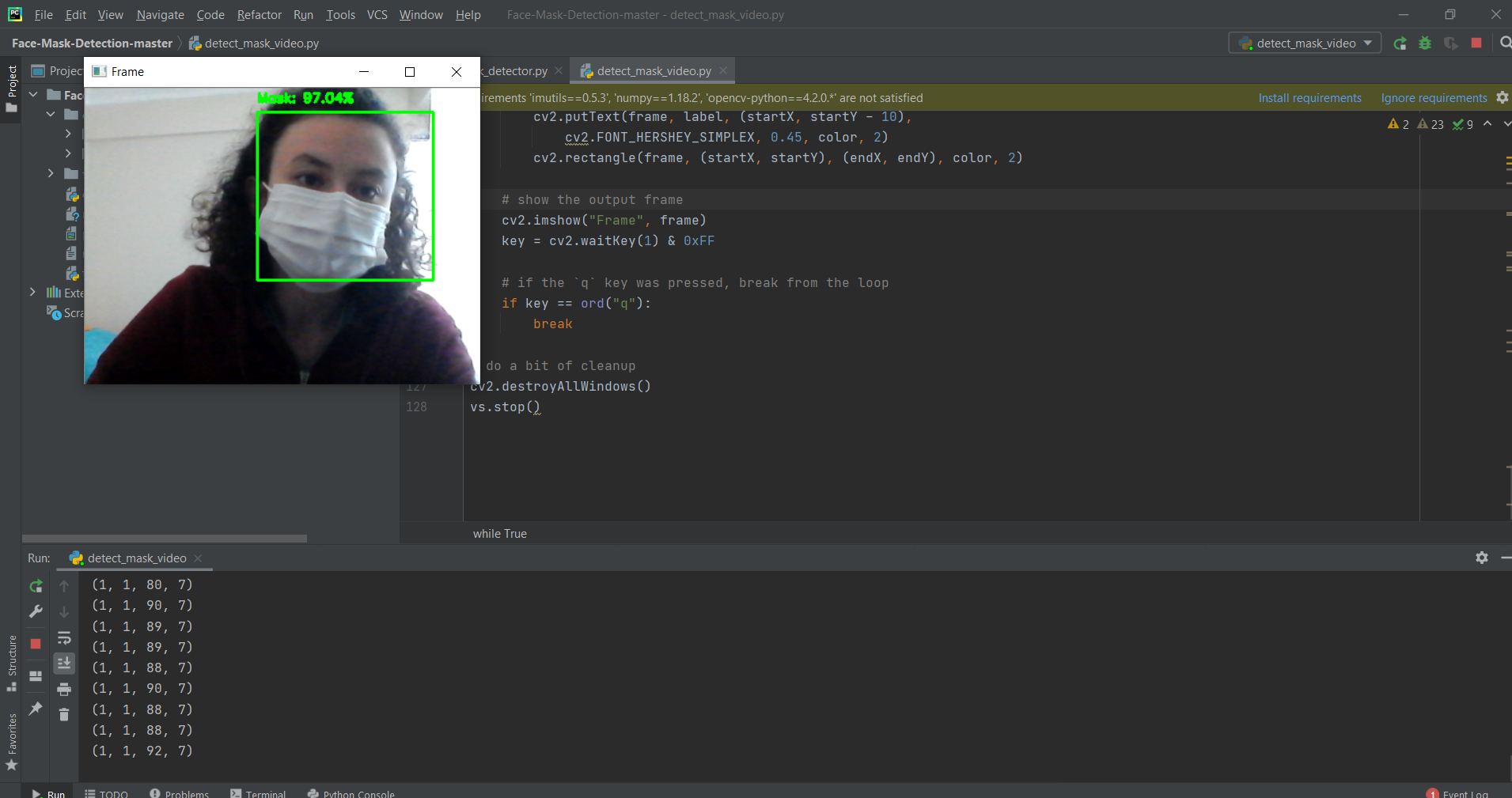Click the Ignore requirements link
Viewport: 1512px width, 798px height.
tap(1434, 98)
